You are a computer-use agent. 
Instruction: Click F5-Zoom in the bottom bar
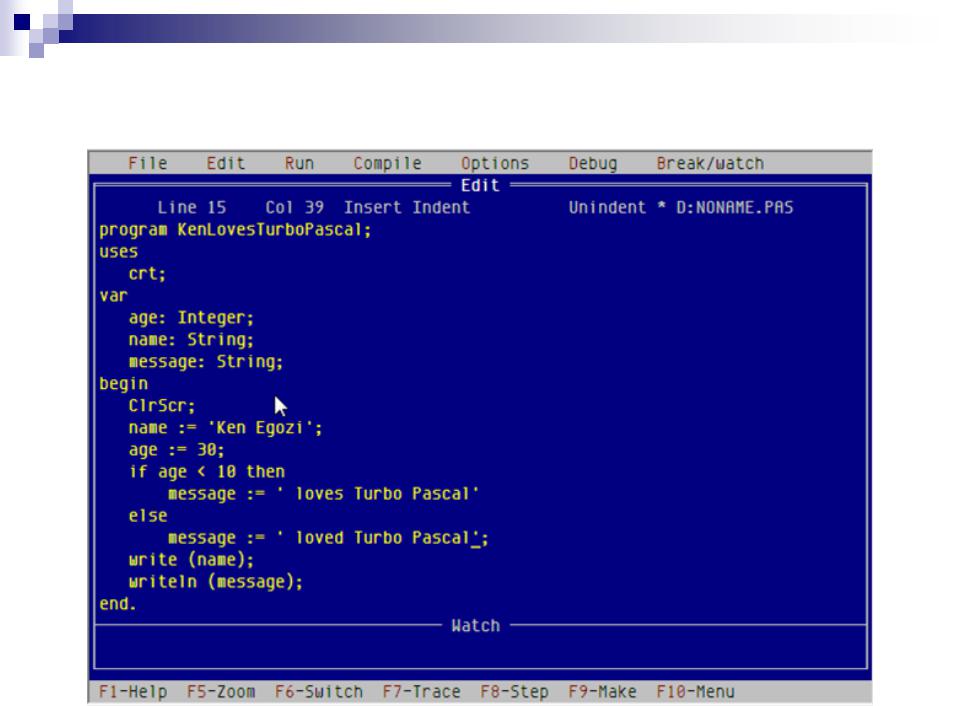click(221, 692)
